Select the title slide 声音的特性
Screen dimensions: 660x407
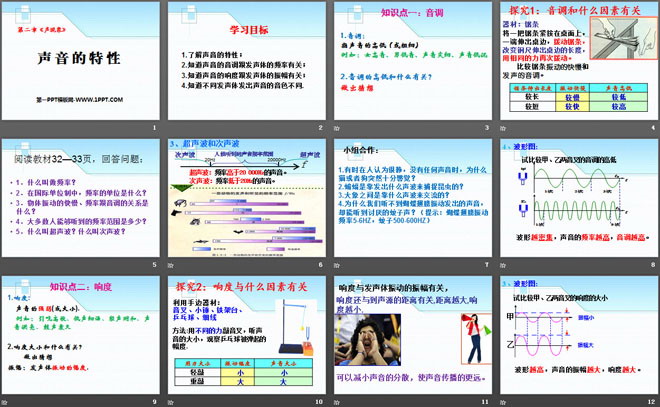[x=82, y=60]
